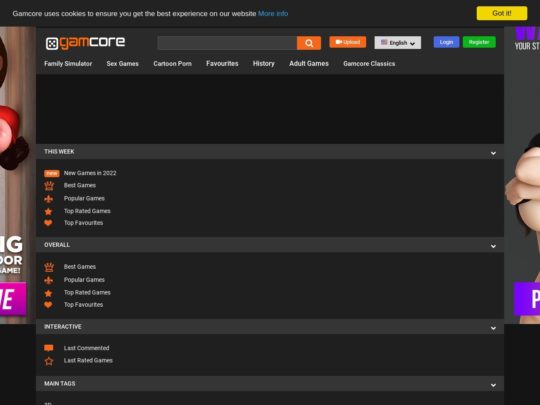The width and height of the screenshot is (540, 405).
Task: Collapse the Interactive section chevron
Action: point(493,328)
